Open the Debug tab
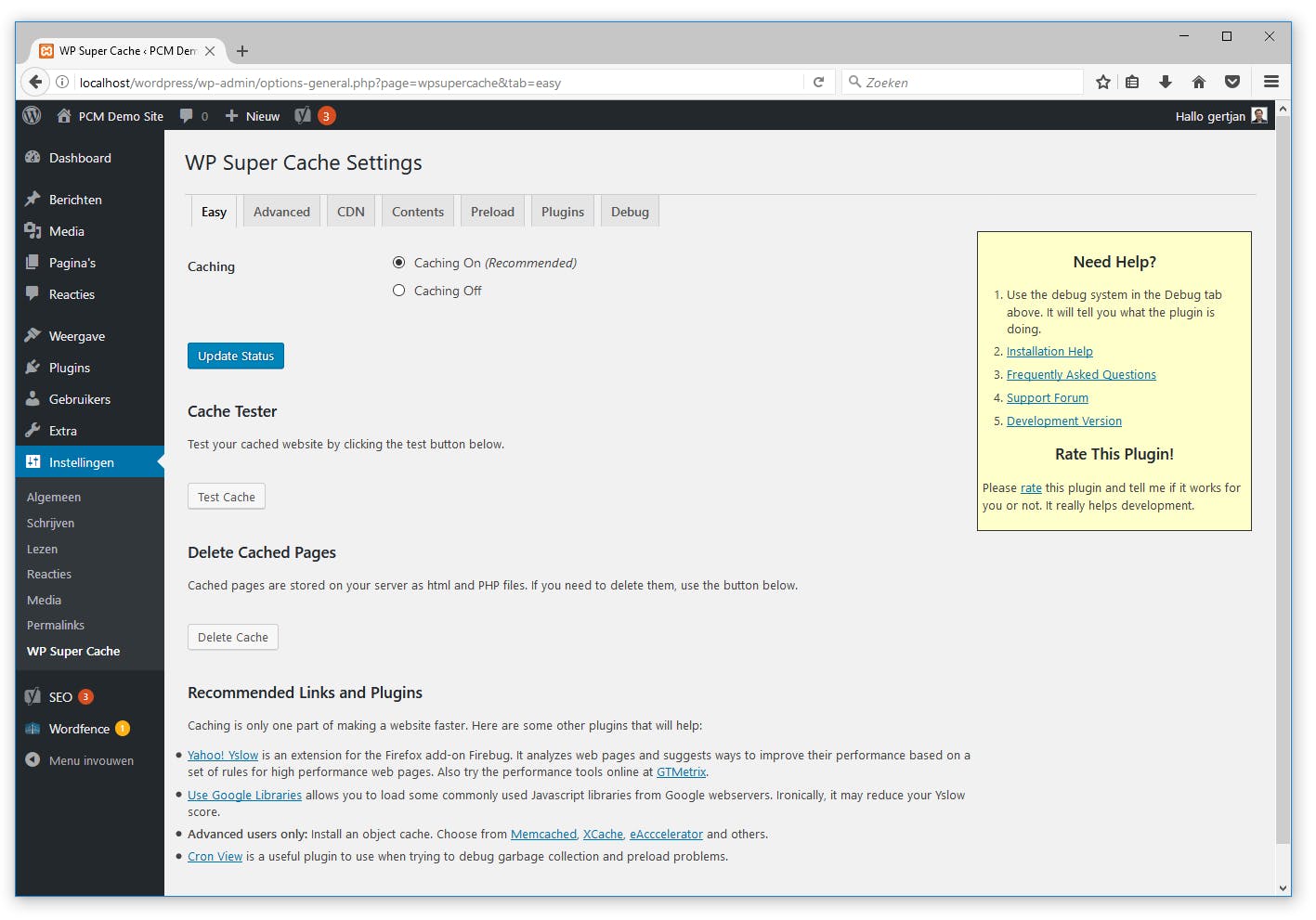This screenshot has height=920, width=1316. pyautogui.click(x=630, y=212)
